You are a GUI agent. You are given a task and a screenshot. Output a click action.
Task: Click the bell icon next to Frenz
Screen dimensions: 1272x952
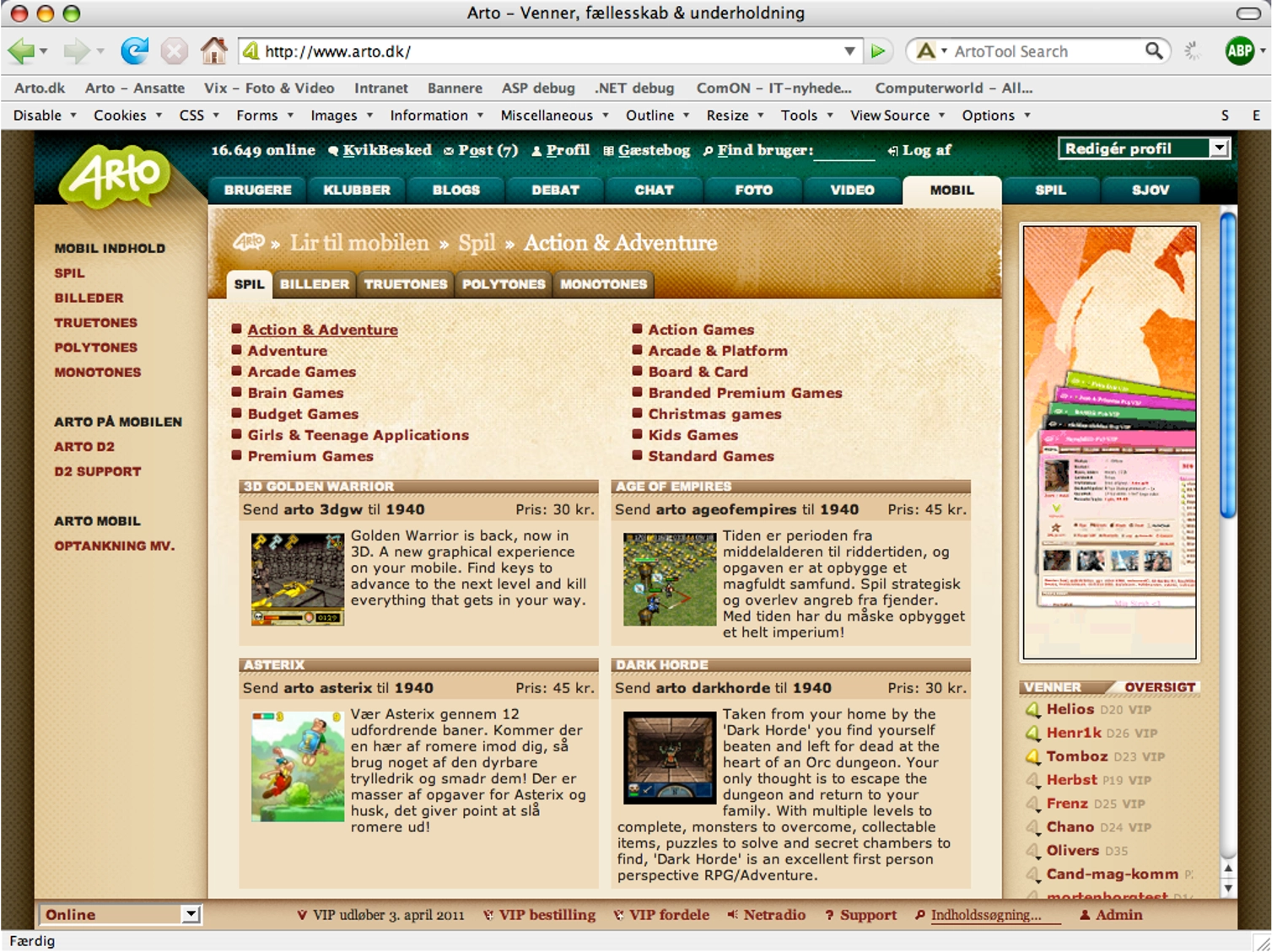click(x=1032, y=804)
